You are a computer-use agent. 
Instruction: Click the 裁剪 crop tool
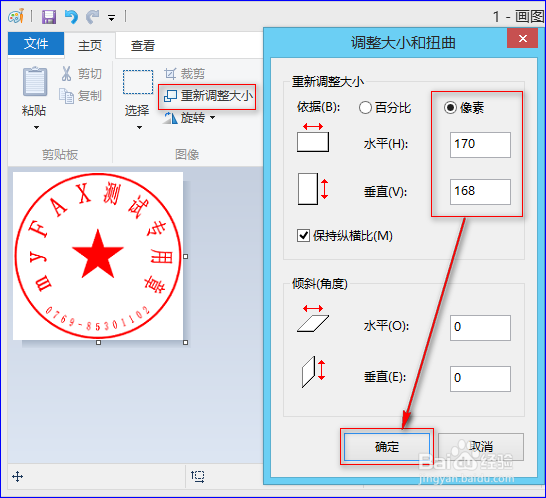[x=185, y=73]
